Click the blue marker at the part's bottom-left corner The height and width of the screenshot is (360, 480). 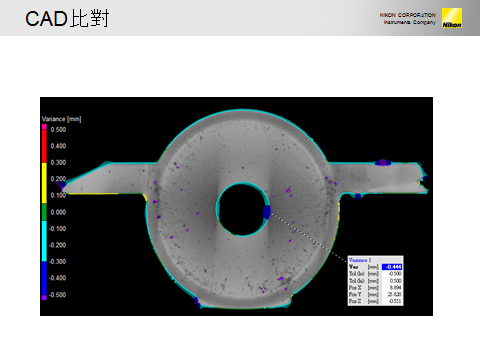point(197,301)
